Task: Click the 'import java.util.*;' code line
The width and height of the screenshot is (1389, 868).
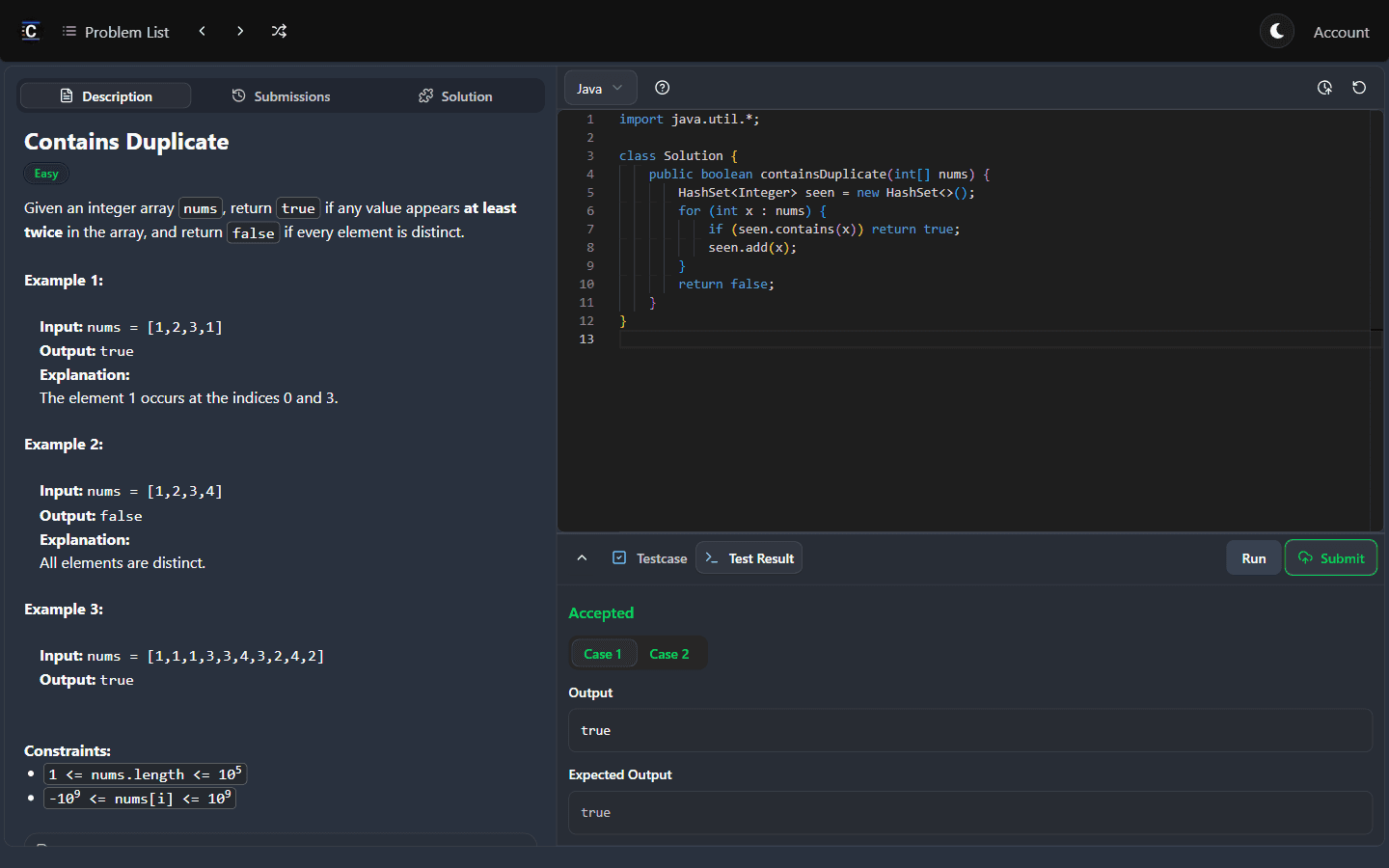Action: click(689, 120)
